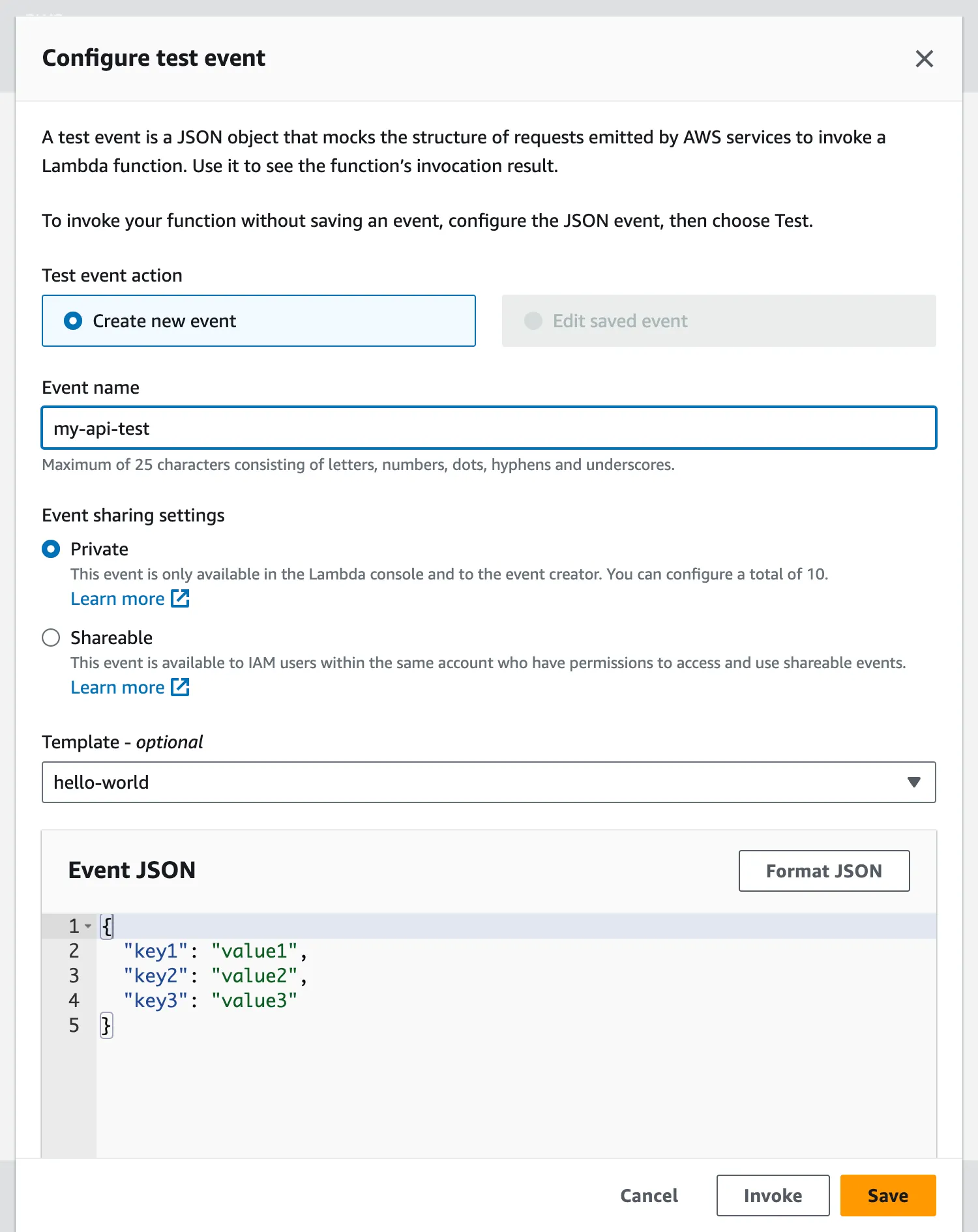Select Create new event option
Viewport: 978px width, 1232px height.
pos(73,321)
